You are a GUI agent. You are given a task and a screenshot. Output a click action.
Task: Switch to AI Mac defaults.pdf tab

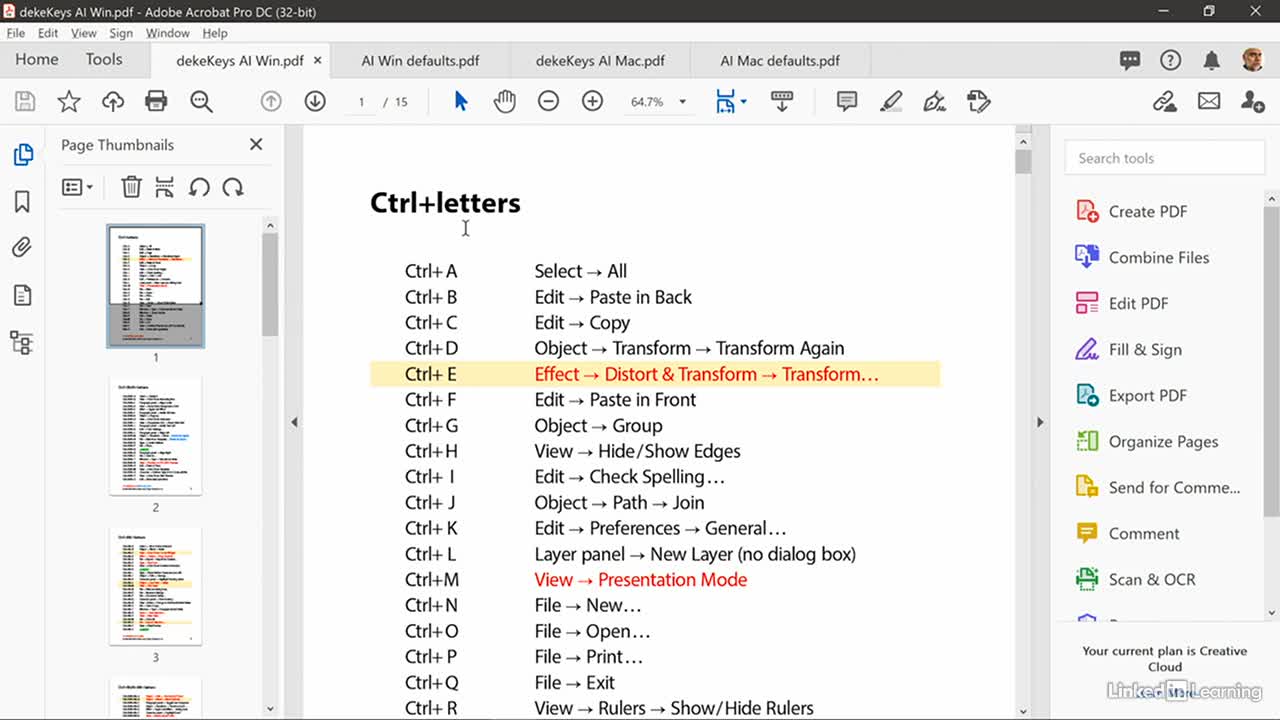tap(780, 61)
